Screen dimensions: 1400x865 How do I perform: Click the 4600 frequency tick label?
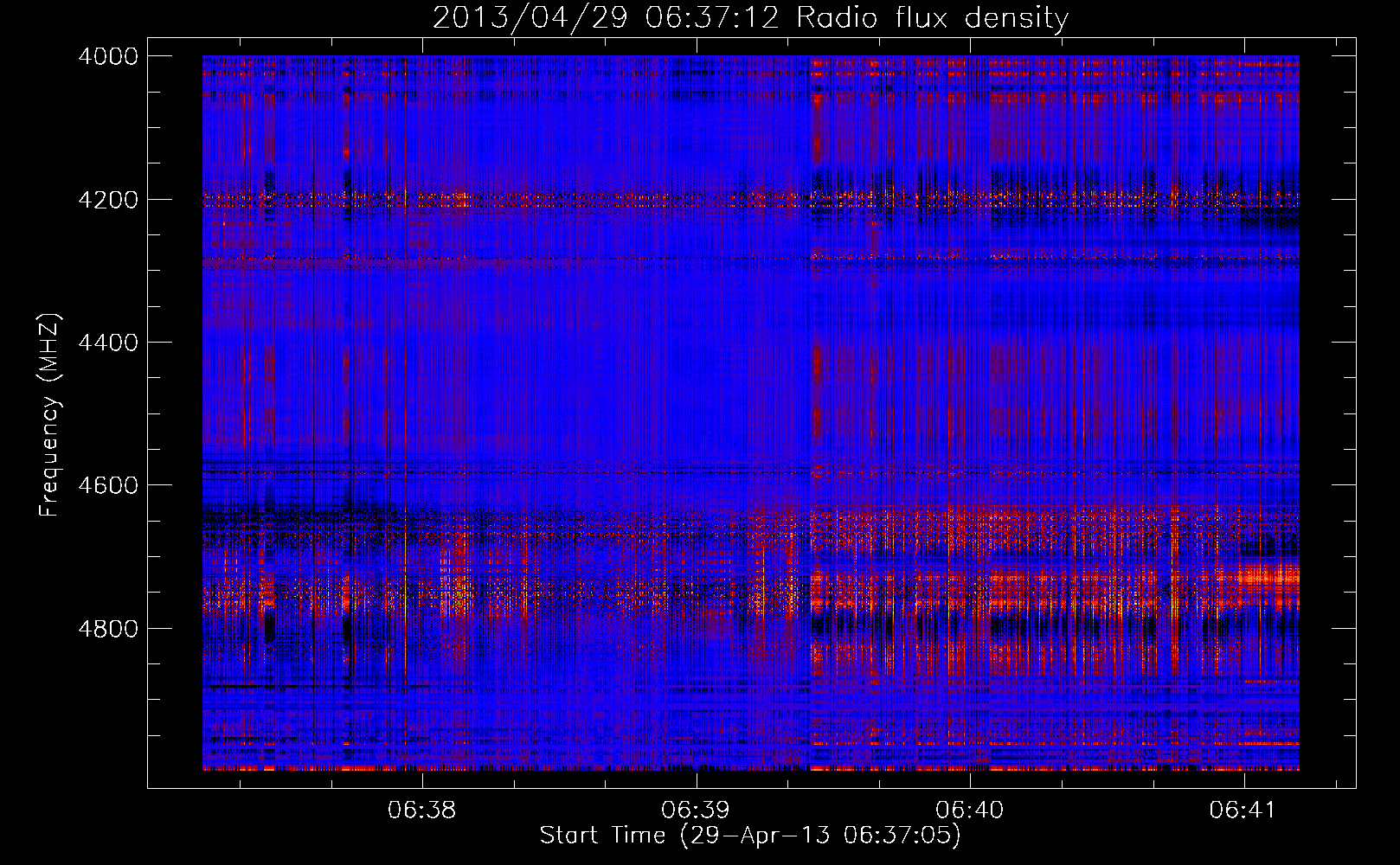(108, 485)
